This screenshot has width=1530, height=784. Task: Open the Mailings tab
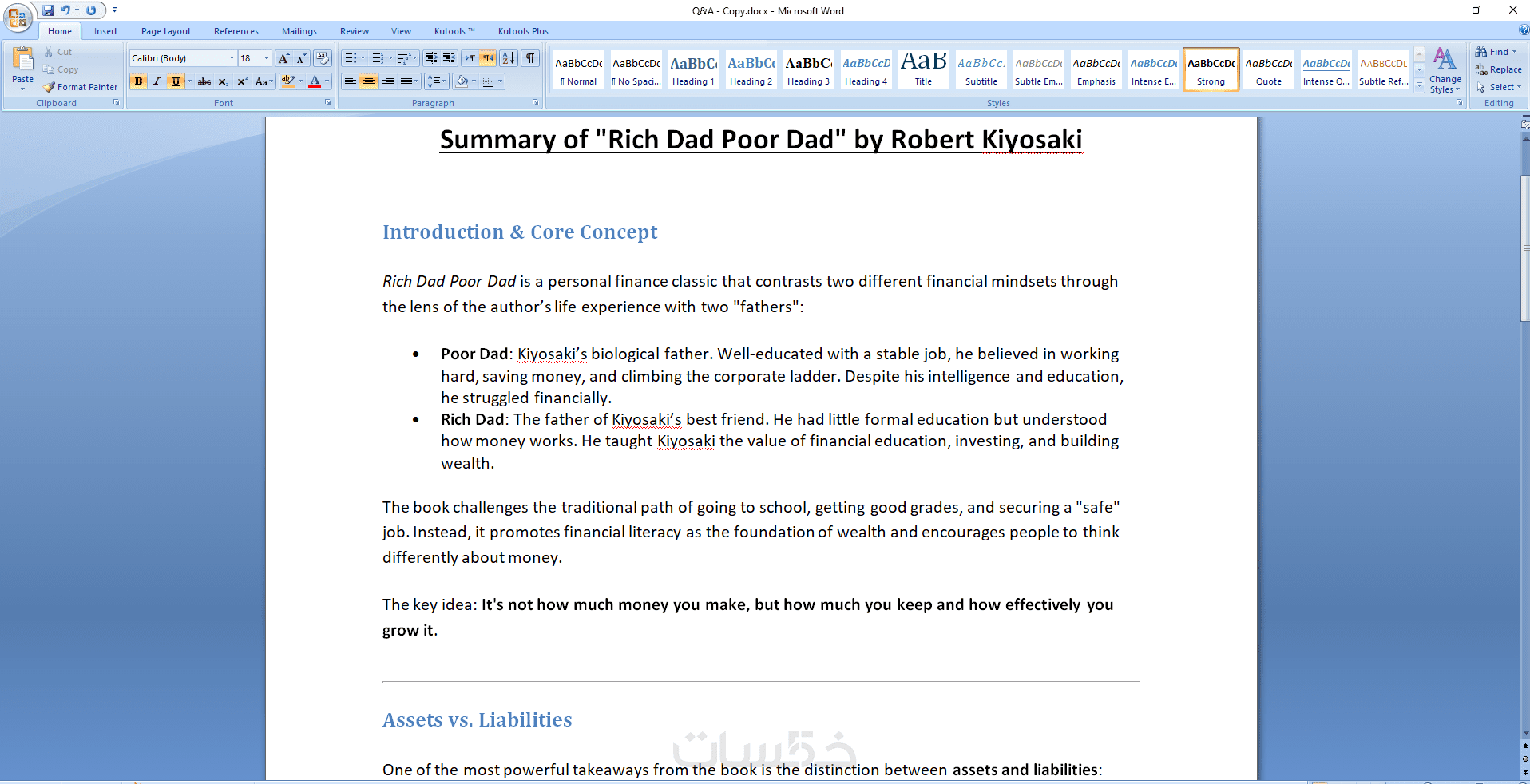(x=299, y=31)
